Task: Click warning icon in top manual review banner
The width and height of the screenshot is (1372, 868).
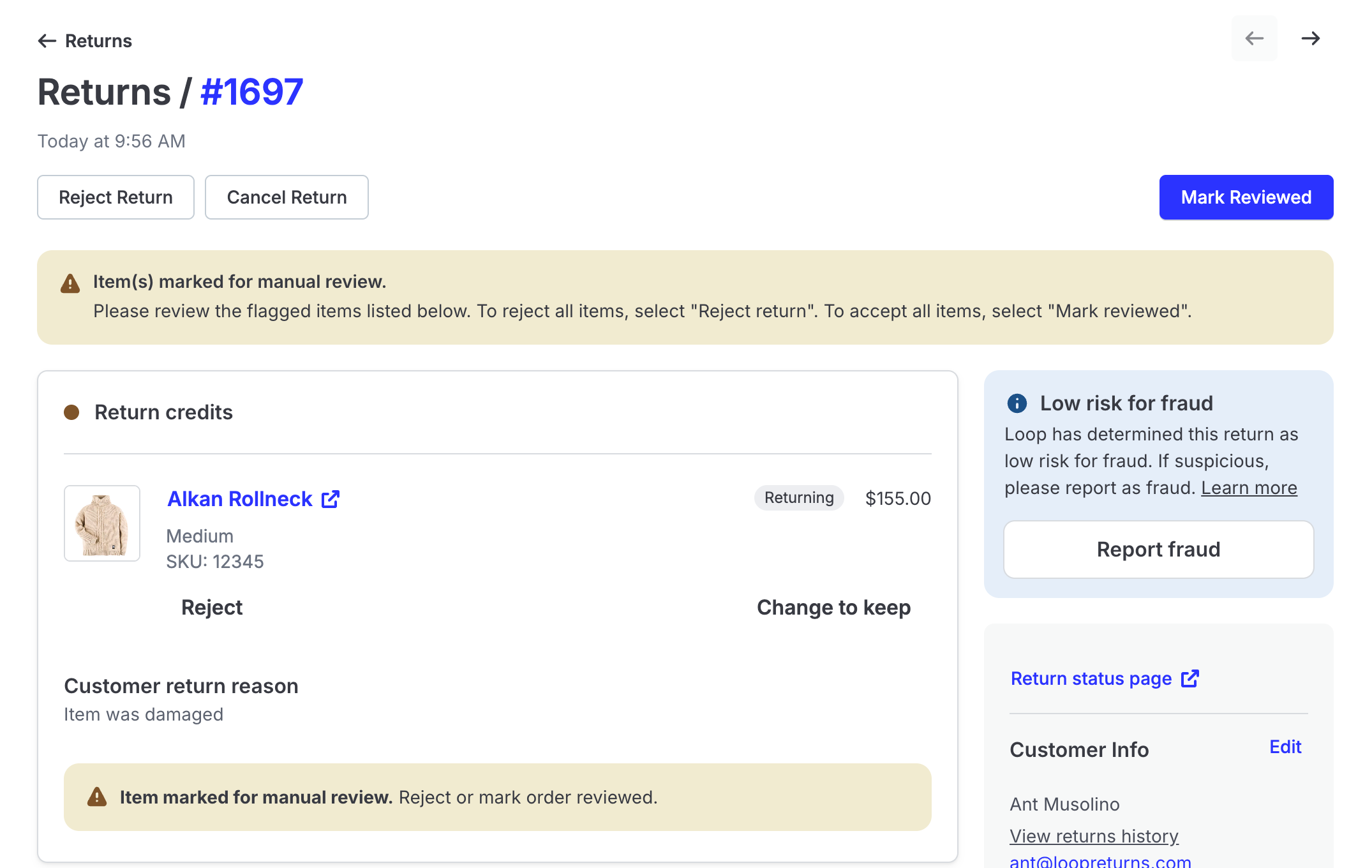Action: click(x=70, y=283)
